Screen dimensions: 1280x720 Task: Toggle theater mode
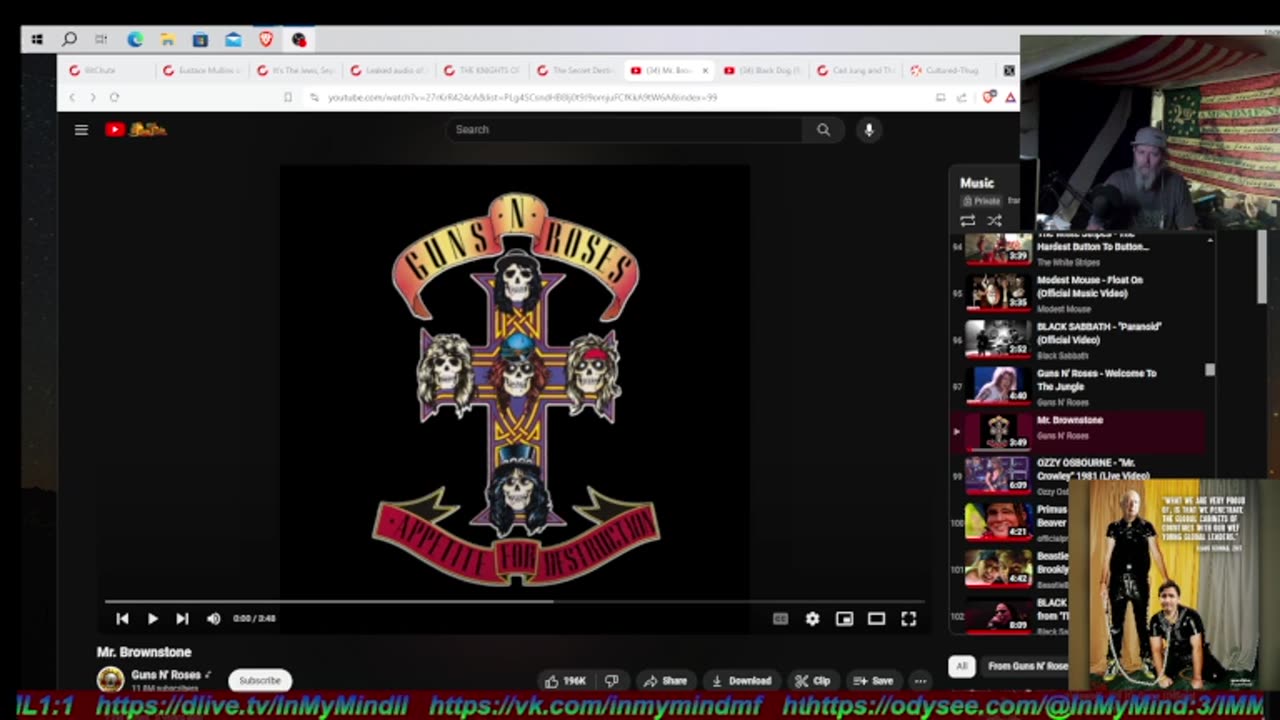[876, 619]
